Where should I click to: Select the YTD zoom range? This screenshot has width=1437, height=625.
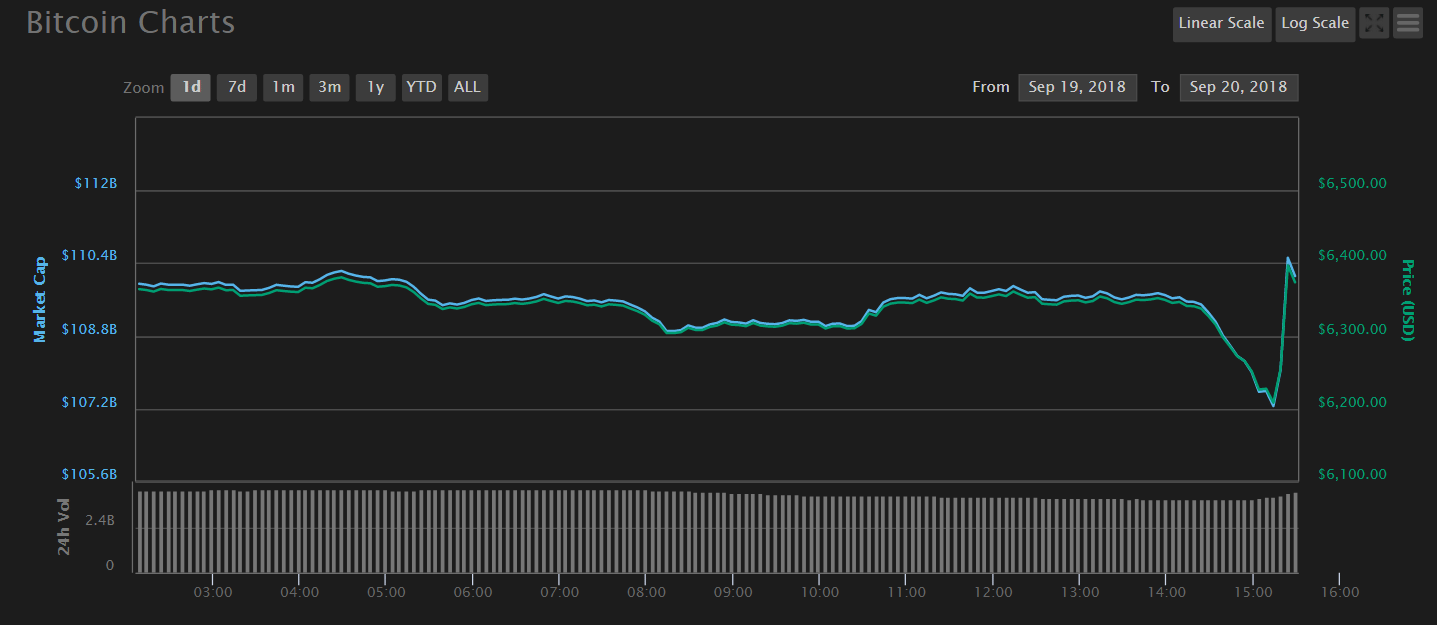pyautogui.click(x=421, y=87)
